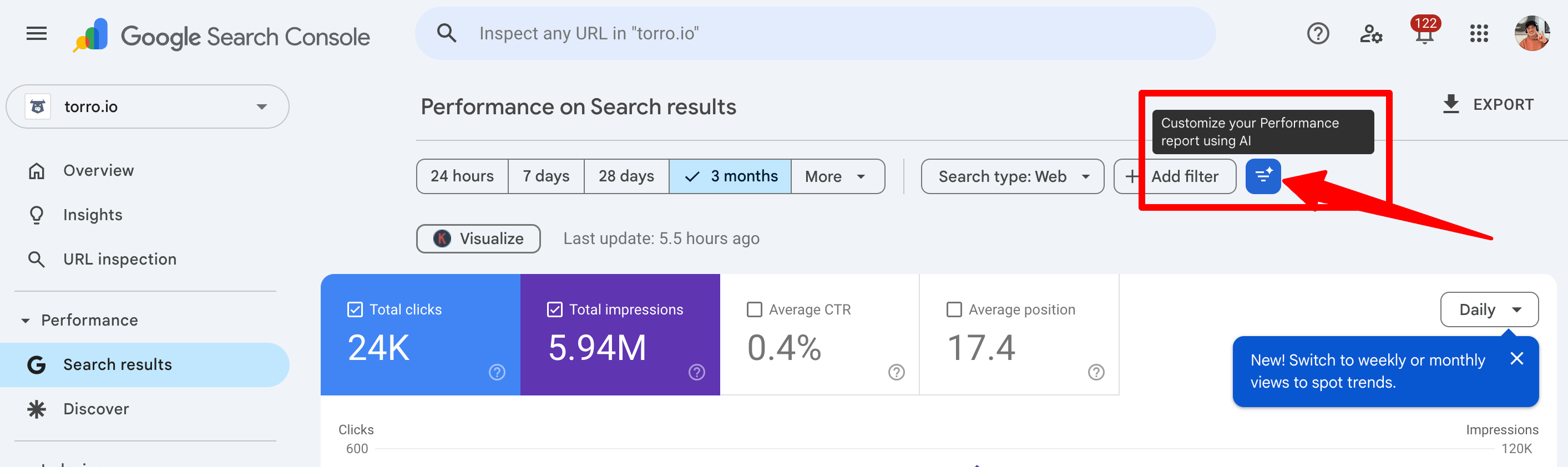Viewport: 1568px width, 467px height.
Task: Open the Search type: Web dropdown
Action: 1012,176
